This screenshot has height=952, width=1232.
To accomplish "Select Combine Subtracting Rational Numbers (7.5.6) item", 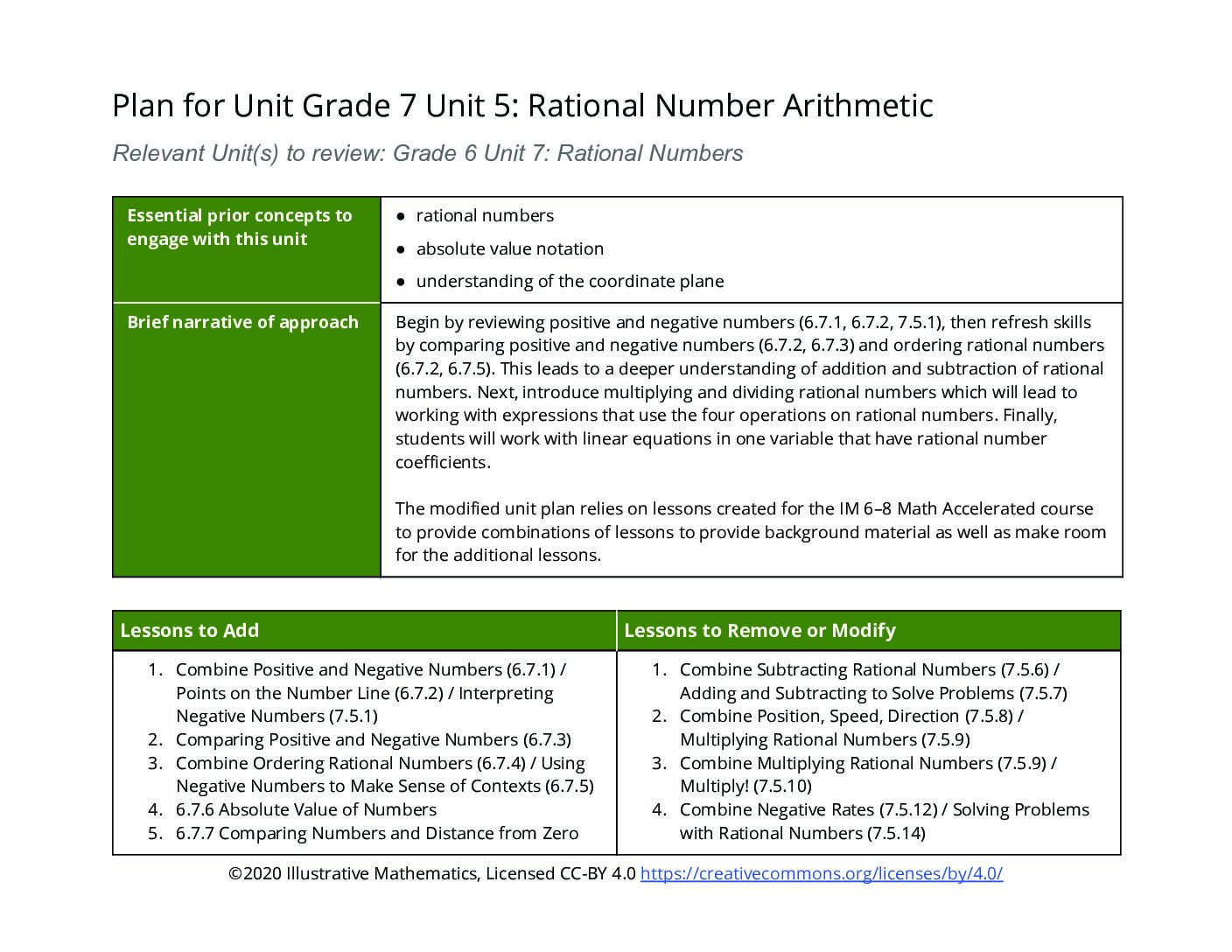I will 873,682.
